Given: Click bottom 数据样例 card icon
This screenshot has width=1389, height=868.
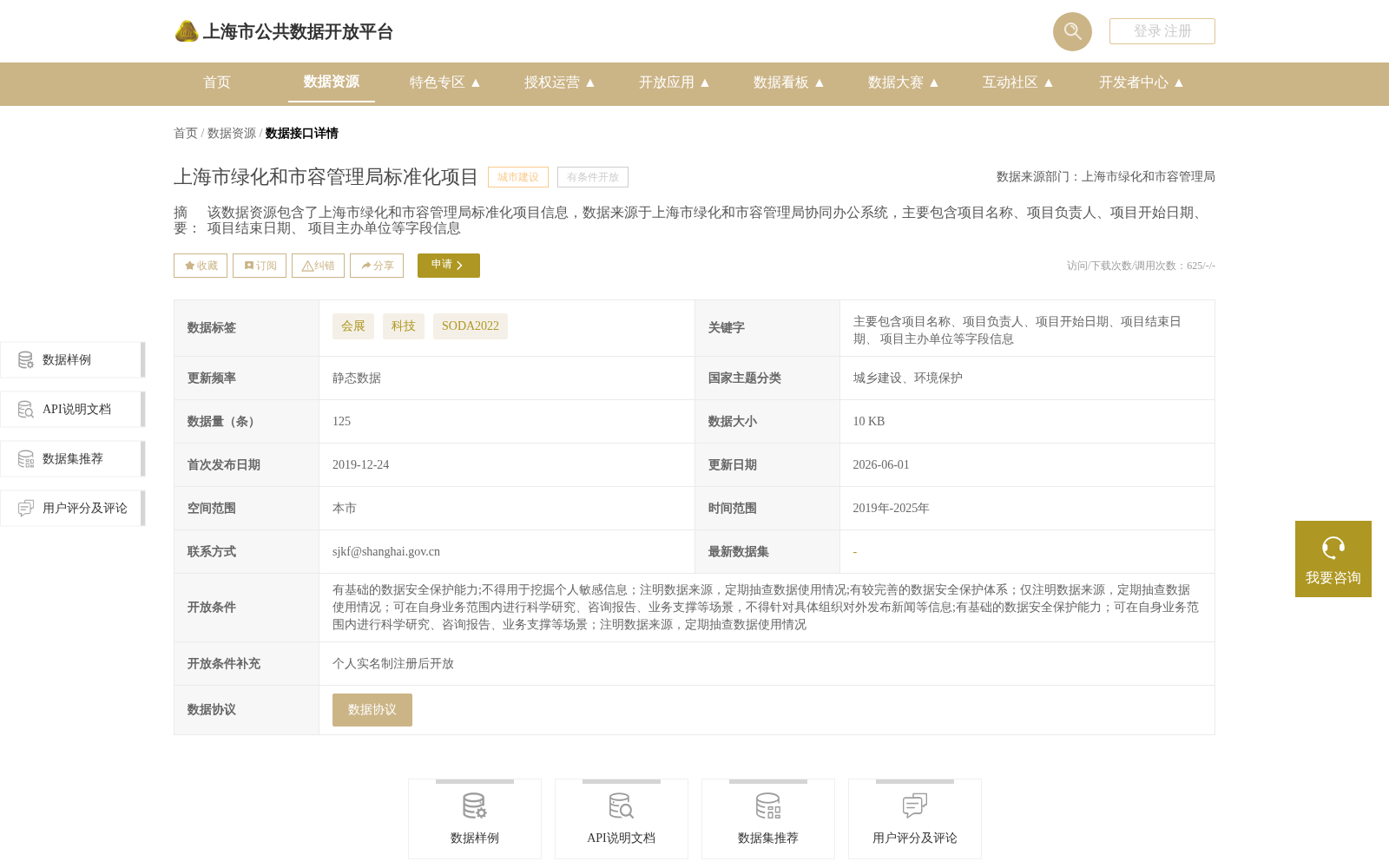Looking at the screenshot, I should tap(475, 806).
